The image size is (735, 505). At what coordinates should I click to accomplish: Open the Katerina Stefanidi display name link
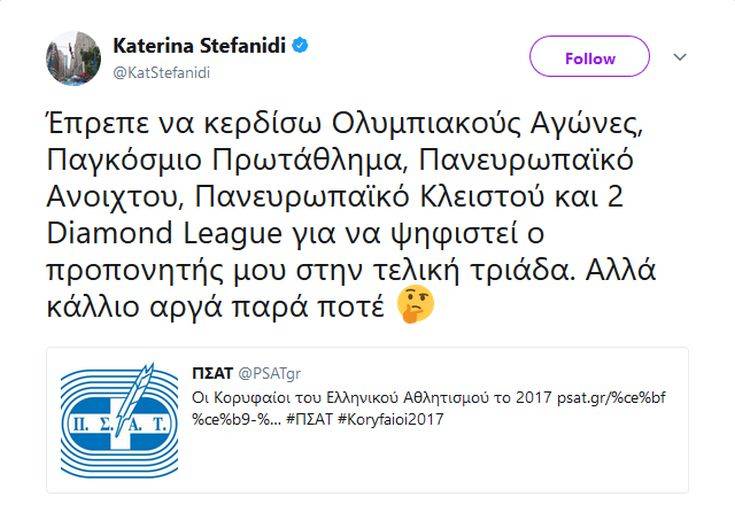[x=199, y=46]
